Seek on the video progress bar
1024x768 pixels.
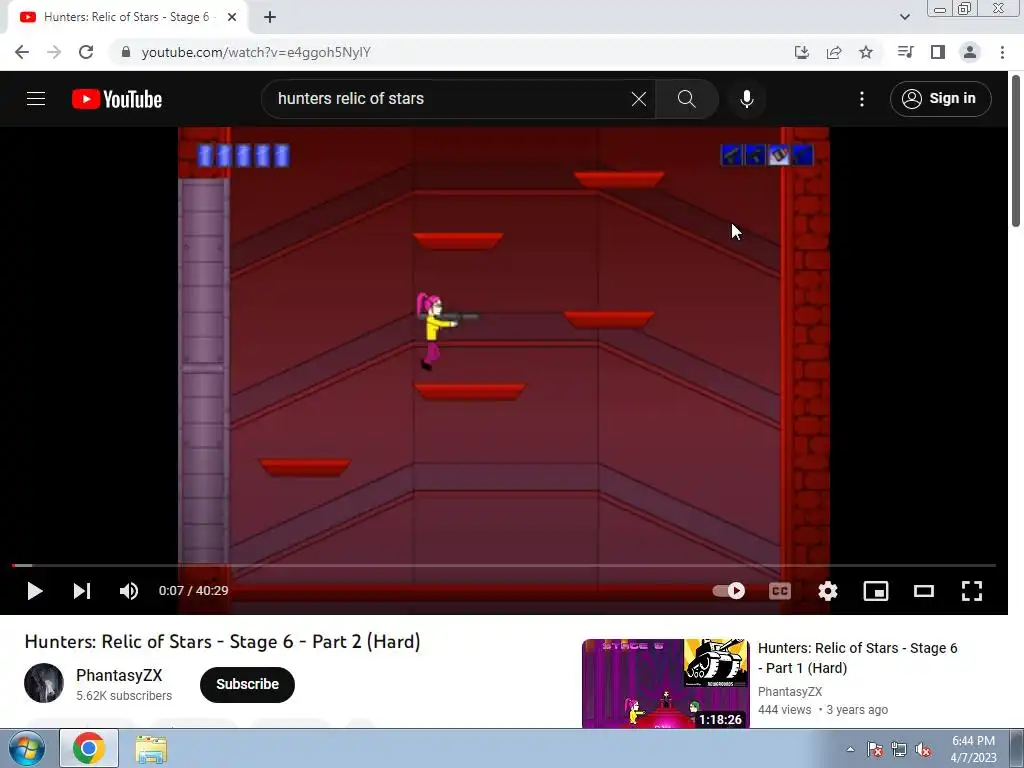point(504,566)
